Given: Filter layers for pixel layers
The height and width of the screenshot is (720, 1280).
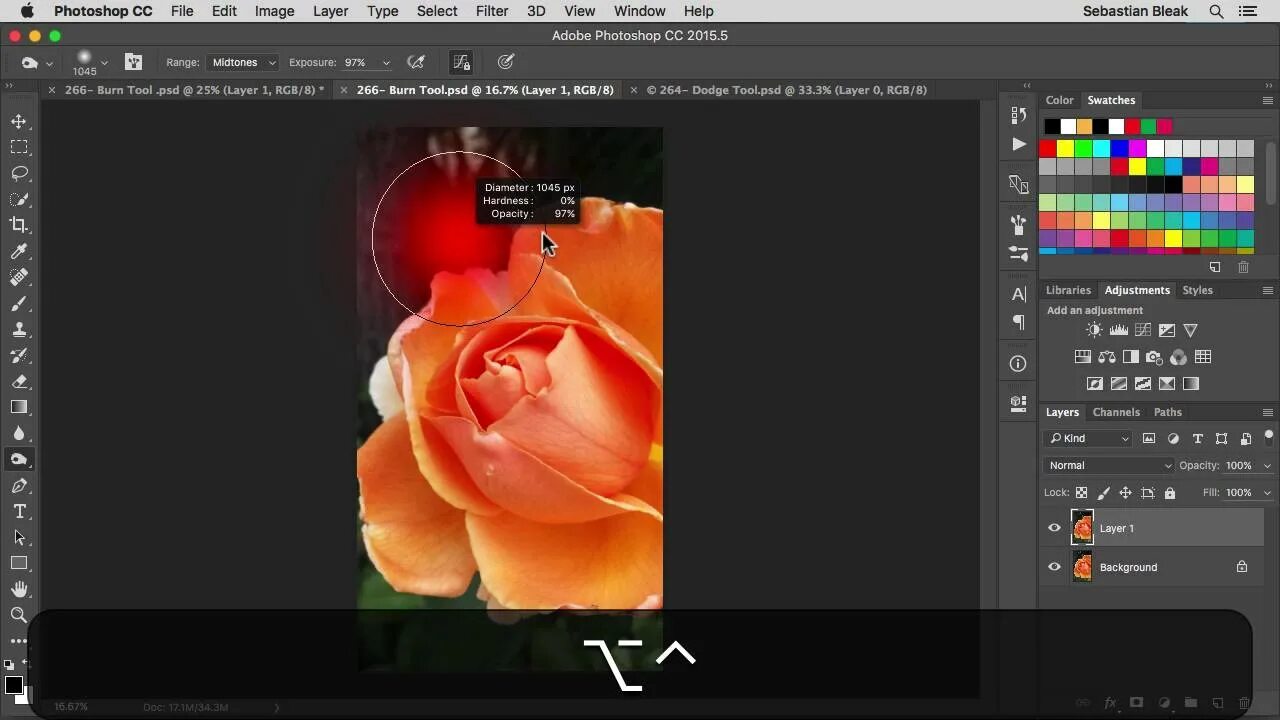Looking at the screenshot, I should coord(1149,439).
